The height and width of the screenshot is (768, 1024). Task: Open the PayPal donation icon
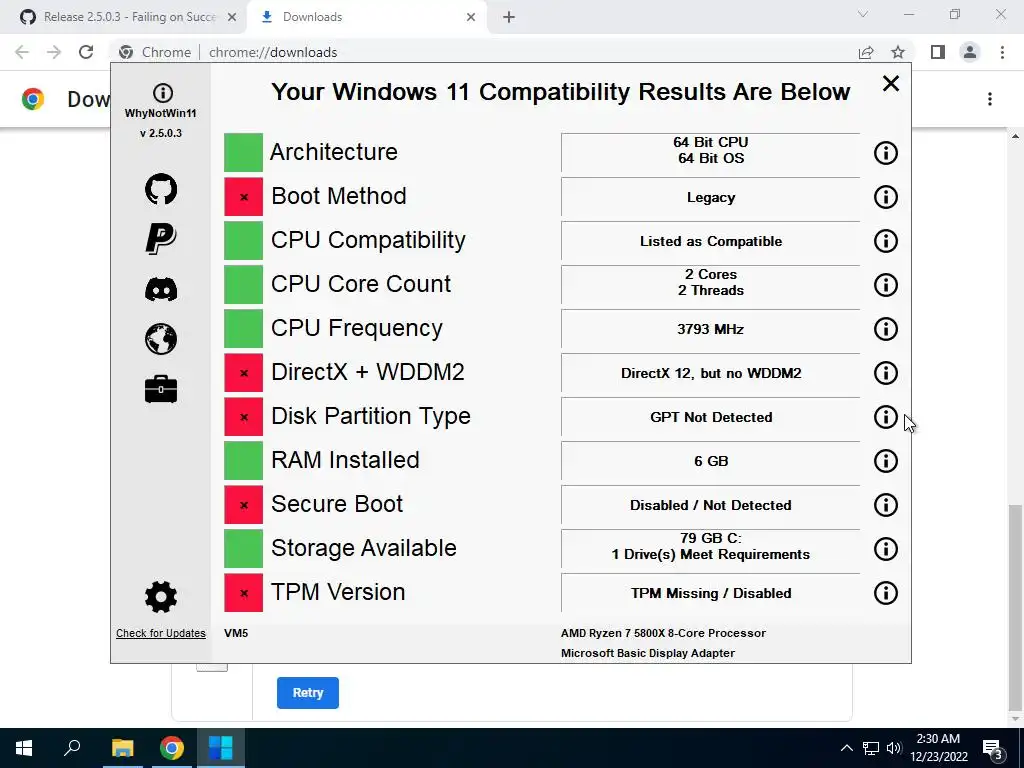(161, 238)
